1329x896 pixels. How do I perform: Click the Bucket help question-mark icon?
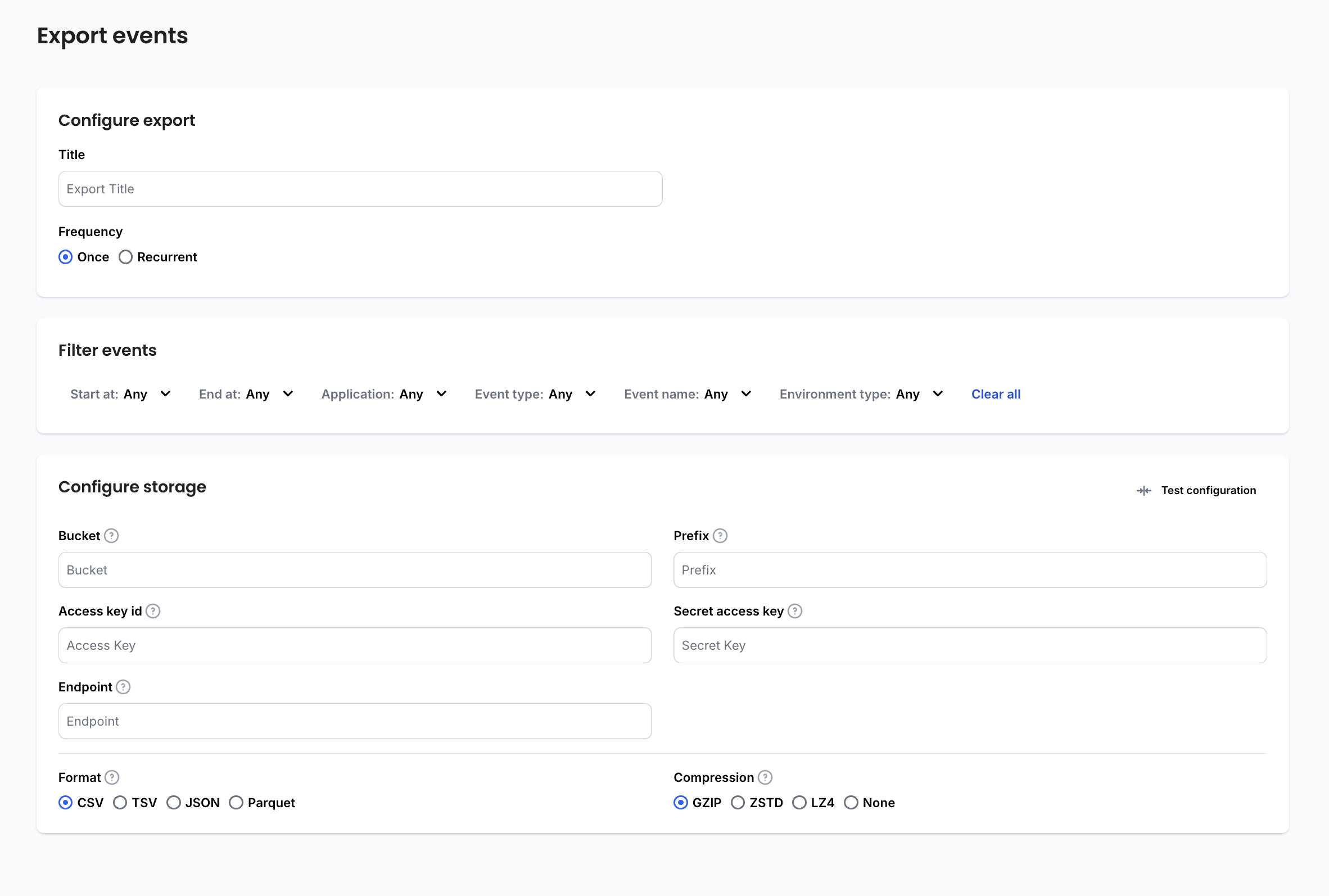click(111, 536)
